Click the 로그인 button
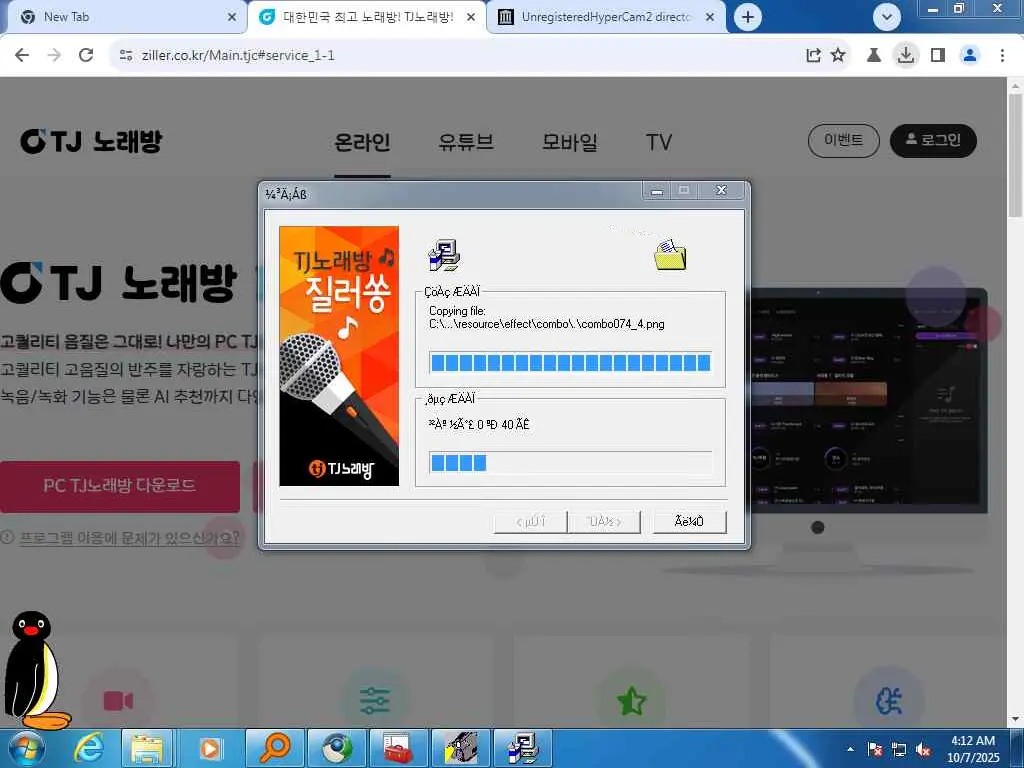The image size is (1024, 768). click(933, 140)
